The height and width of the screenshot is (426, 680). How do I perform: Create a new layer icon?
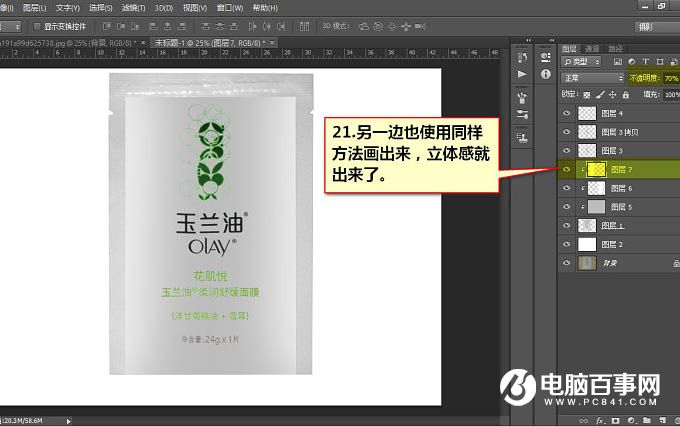coord(662,420)
